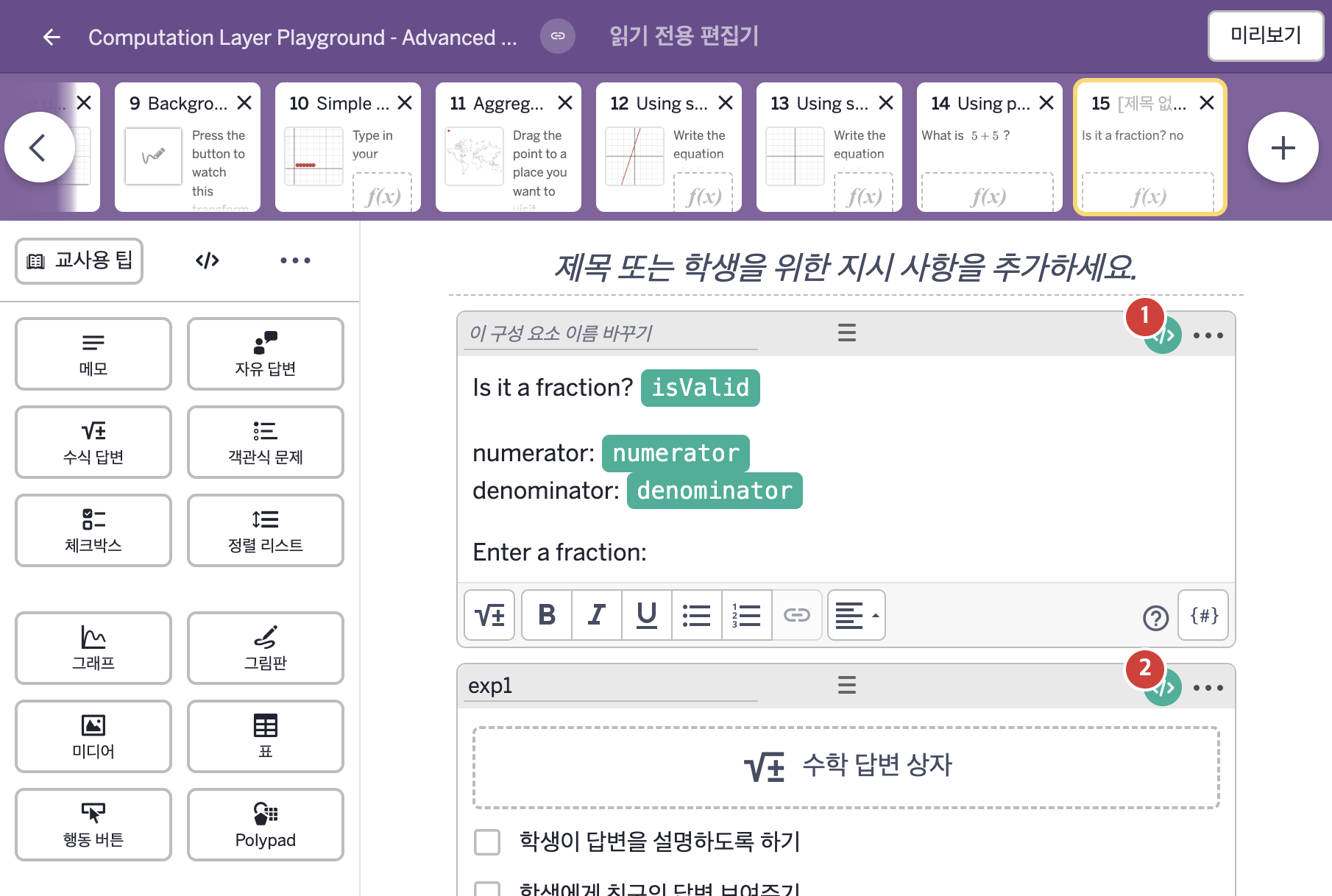Image resolution: width=1332 pixels, height=896 pixels.
Task: Toggle bold formatting
Action: pyautogui.click(x=547, y=615)
